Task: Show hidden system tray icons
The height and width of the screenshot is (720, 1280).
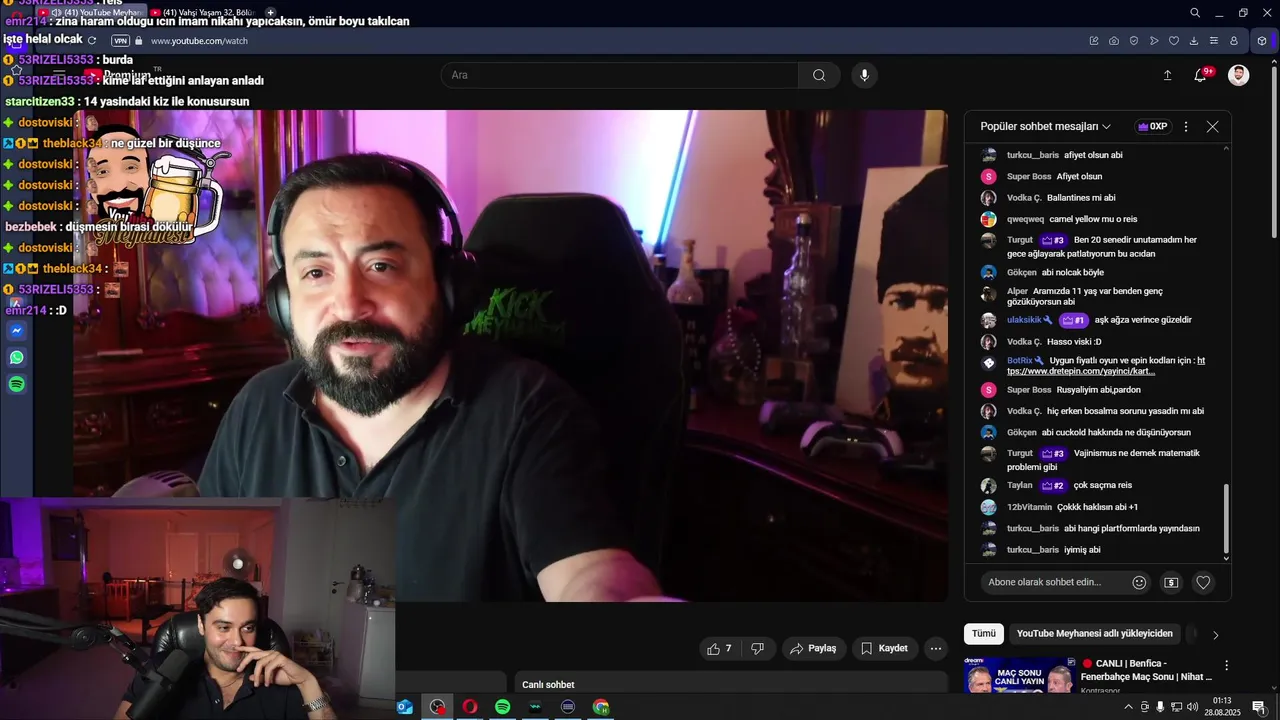Action: click(x=1129, y=707)
